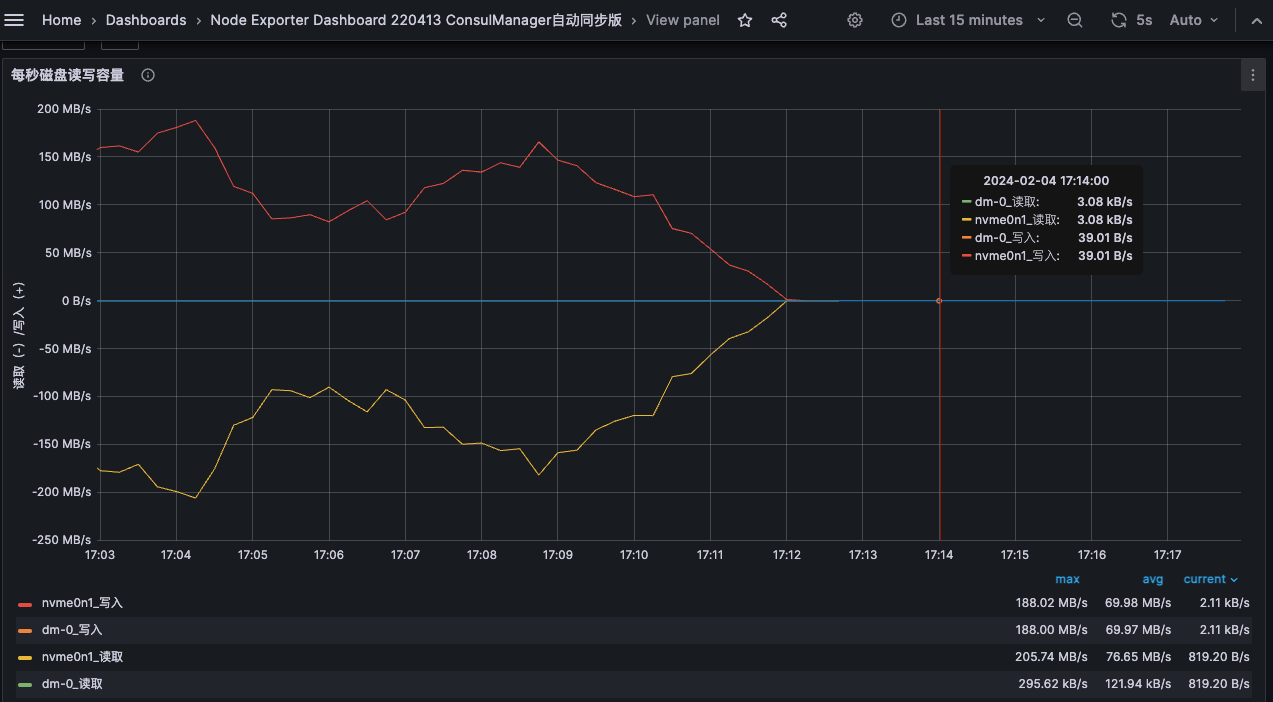Change color of nvme0n1_读取 yellow swatch

click(25, 658)
